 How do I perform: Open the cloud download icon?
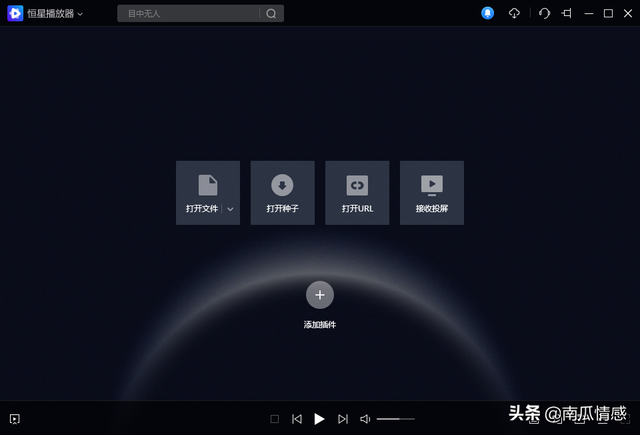pyautogui.click(x=514, y=13)
